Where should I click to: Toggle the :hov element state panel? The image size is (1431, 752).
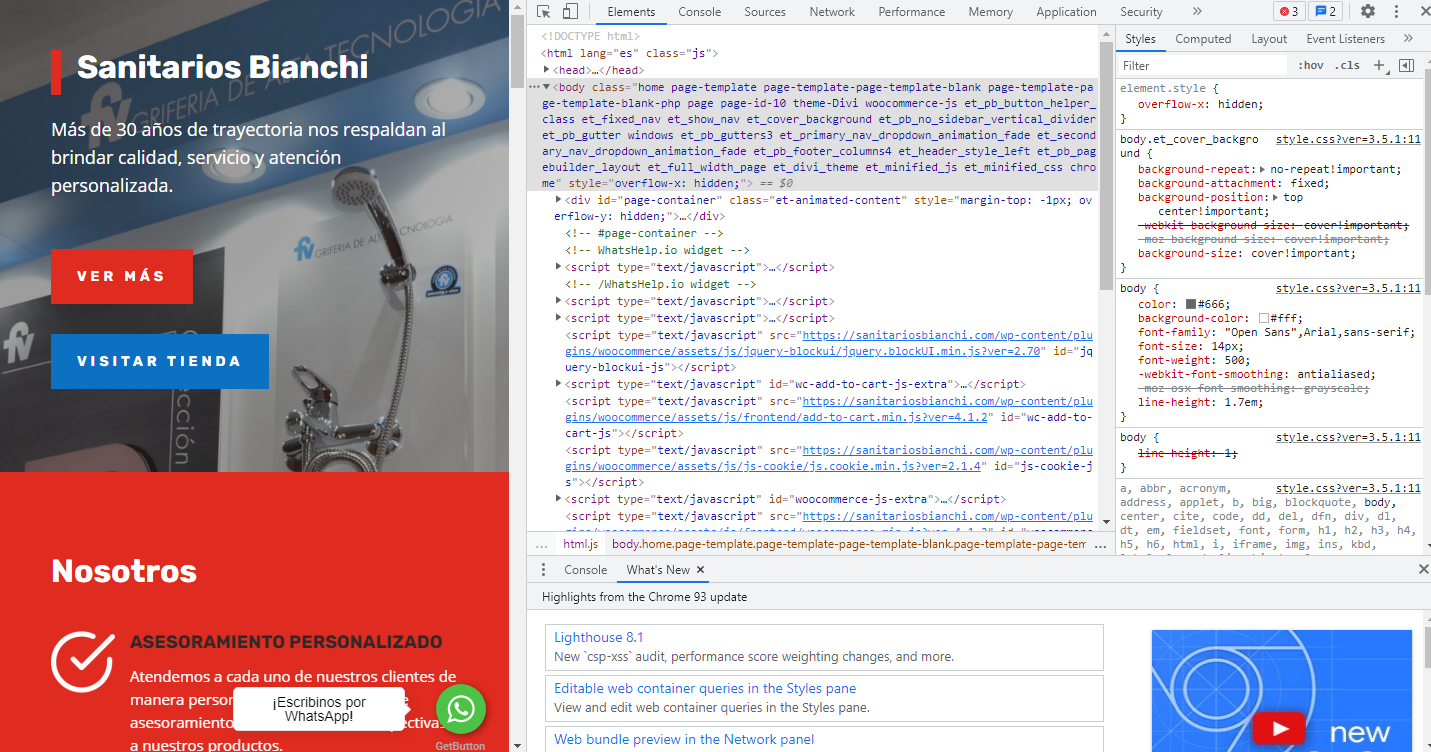(1310, 66)
